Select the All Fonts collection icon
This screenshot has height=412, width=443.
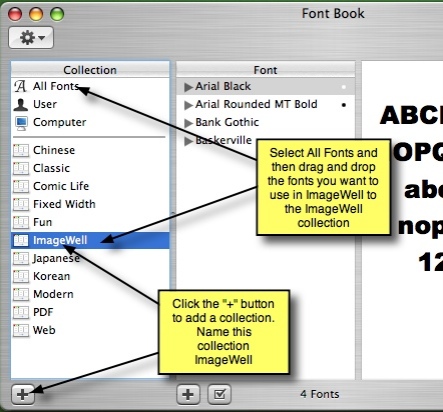[20, 86]
